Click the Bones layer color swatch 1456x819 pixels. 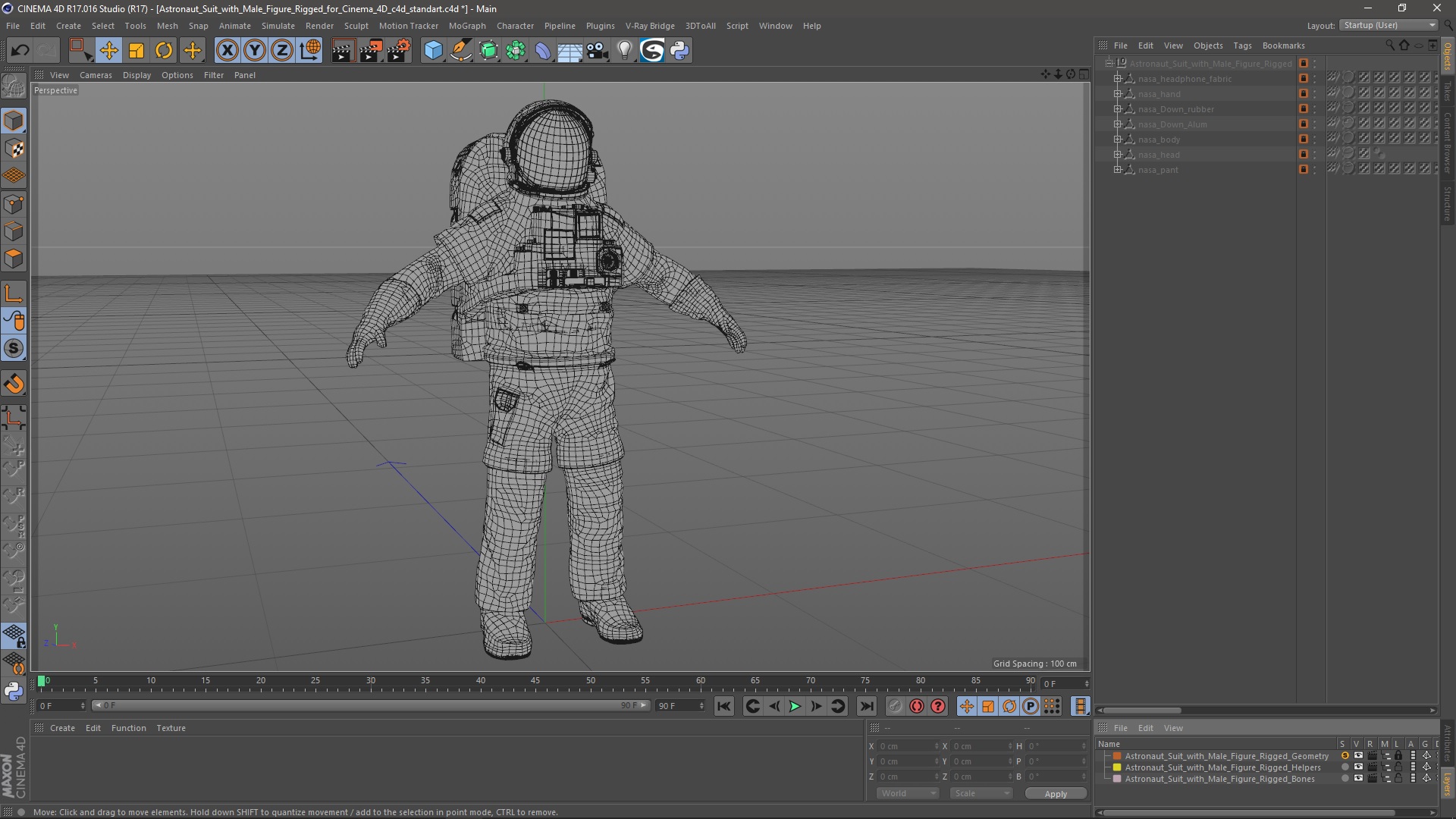[1117, 779]
